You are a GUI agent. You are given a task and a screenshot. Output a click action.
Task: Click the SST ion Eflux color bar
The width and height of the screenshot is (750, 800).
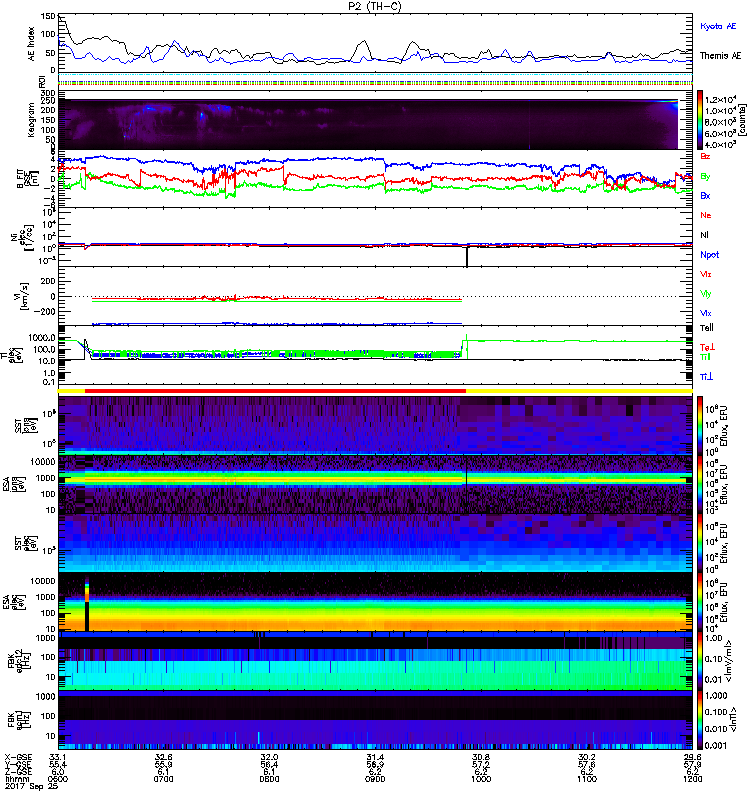click(x=700, y=425)
